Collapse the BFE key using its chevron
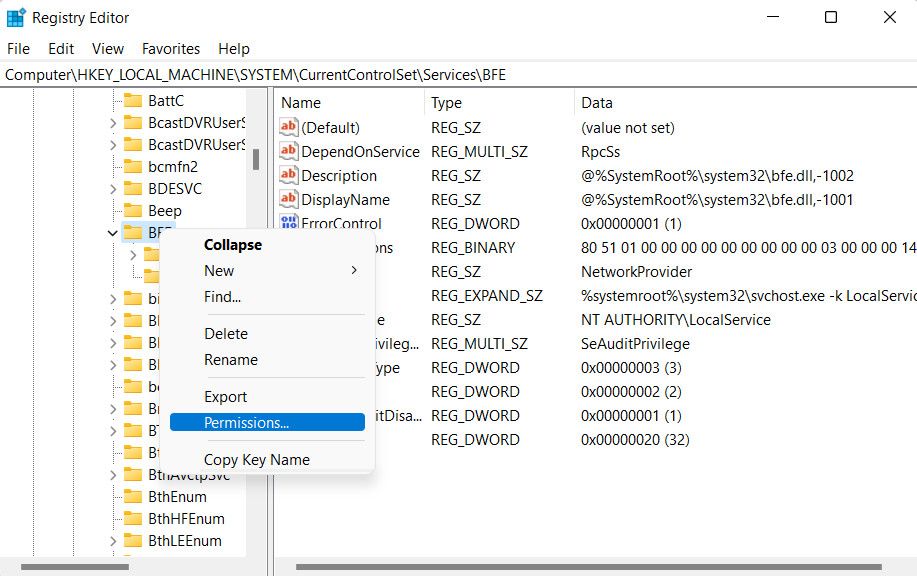 click(x=113, y=233)
